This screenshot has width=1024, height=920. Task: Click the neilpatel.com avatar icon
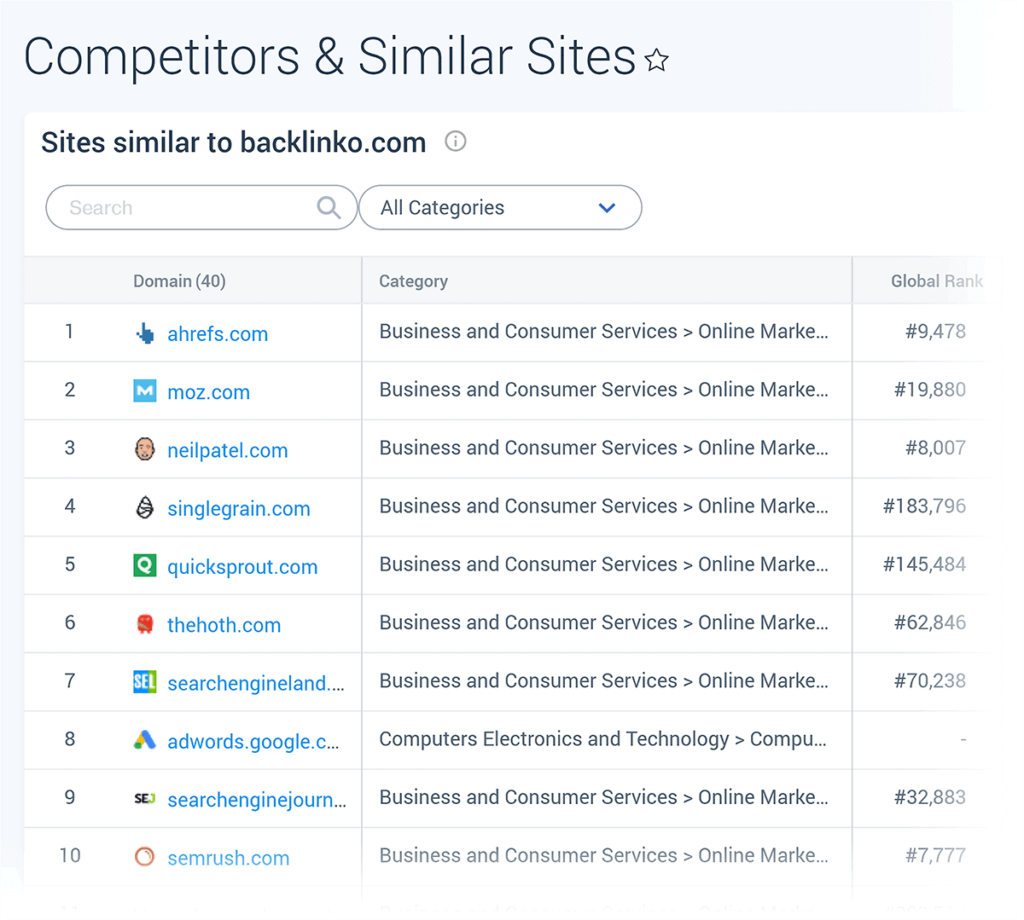pyautogui.click(x=145, y=449)
